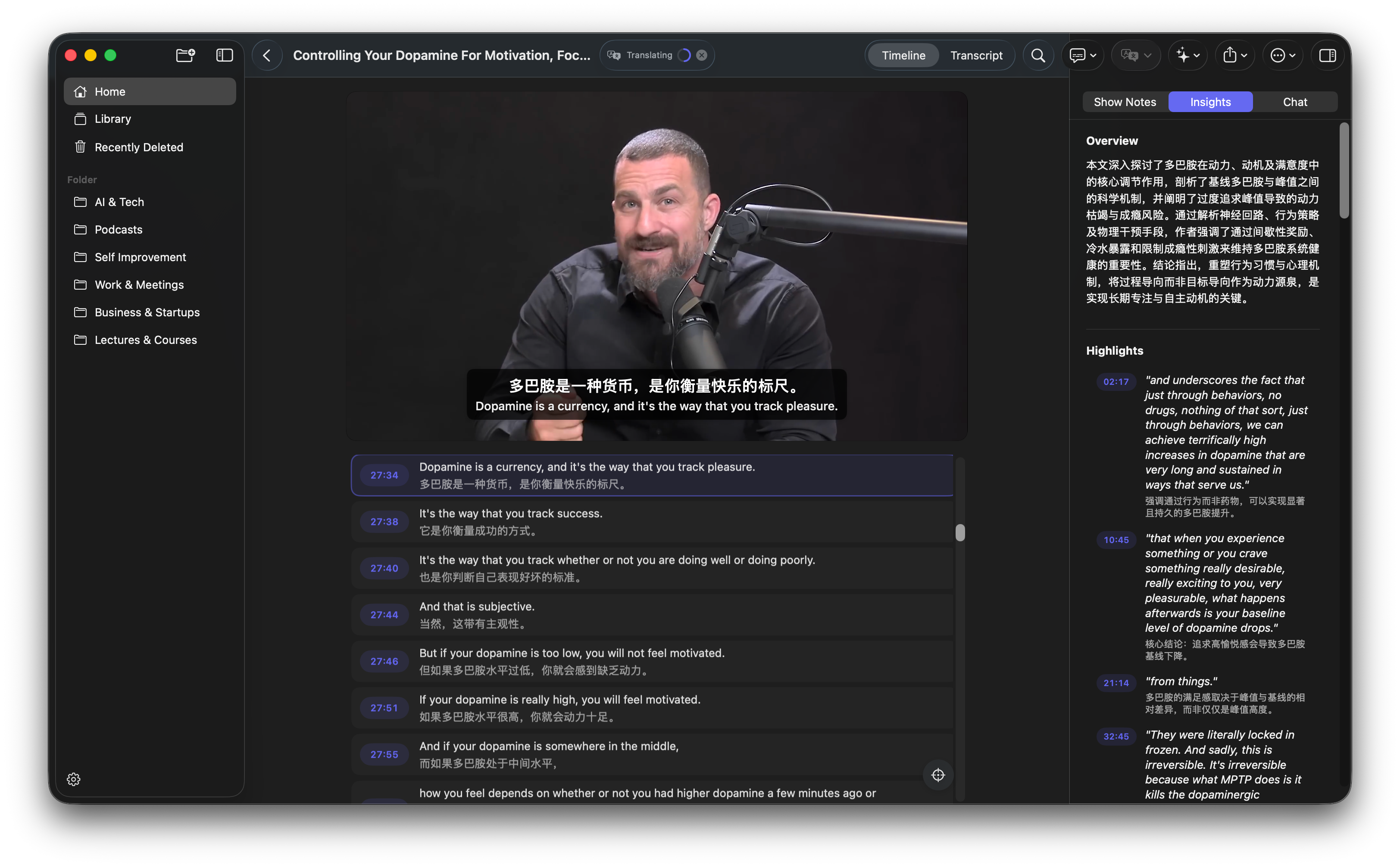Image resolution: width=1400 pixels, height=868 pixels.
Task: Jump to the 02:17 highlight timestamp
Action: click(x=1115, y=381)
